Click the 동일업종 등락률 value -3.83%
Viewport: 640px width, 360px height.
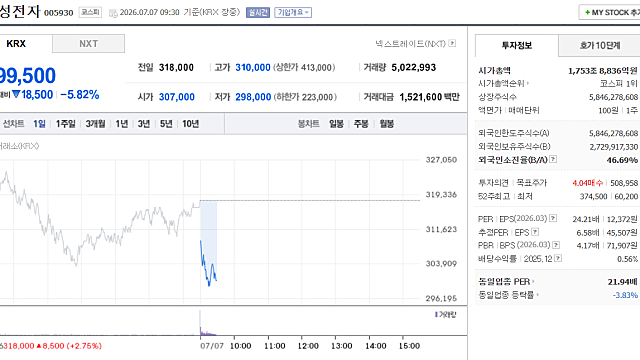coord(625,295)
